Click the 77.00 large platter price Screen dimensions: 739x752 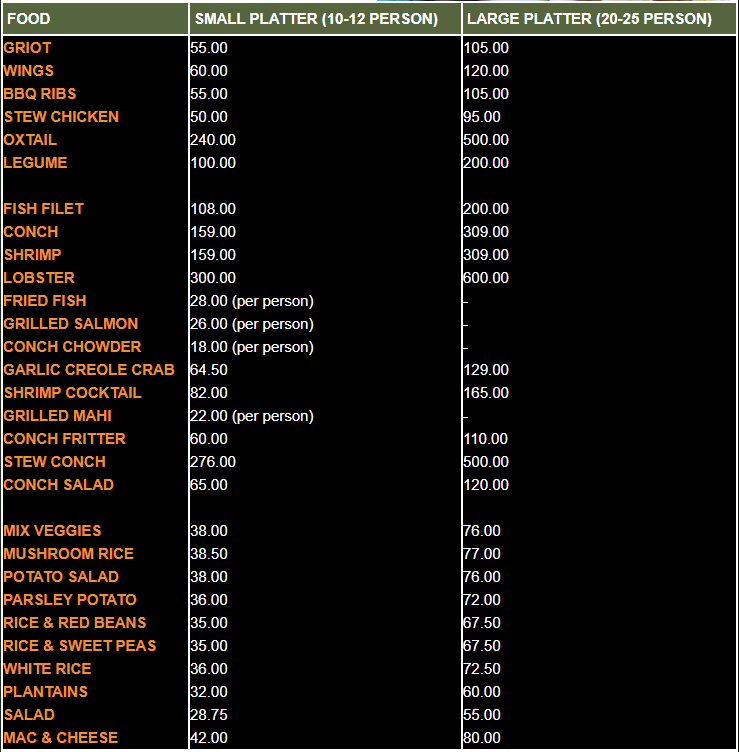(481, 554)
